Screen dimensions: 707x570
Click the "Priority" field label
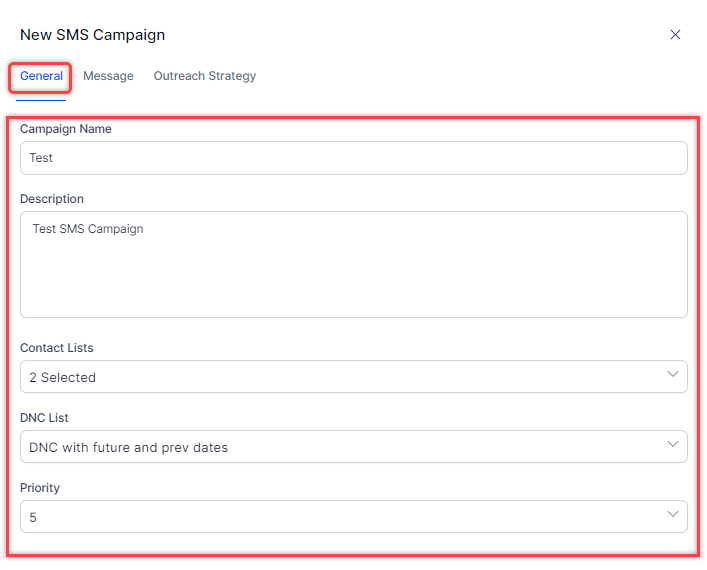coord(40,488)
